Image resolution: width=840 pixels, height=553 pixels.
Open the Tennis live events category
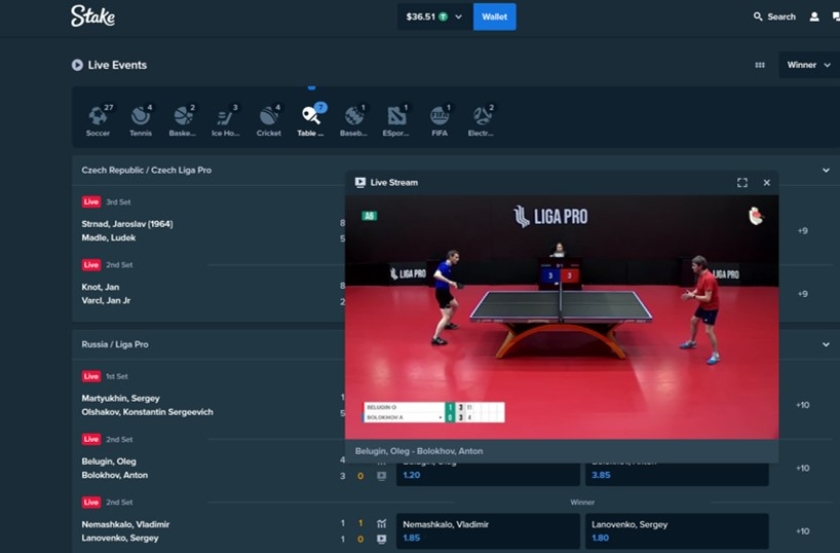point(141,121)
